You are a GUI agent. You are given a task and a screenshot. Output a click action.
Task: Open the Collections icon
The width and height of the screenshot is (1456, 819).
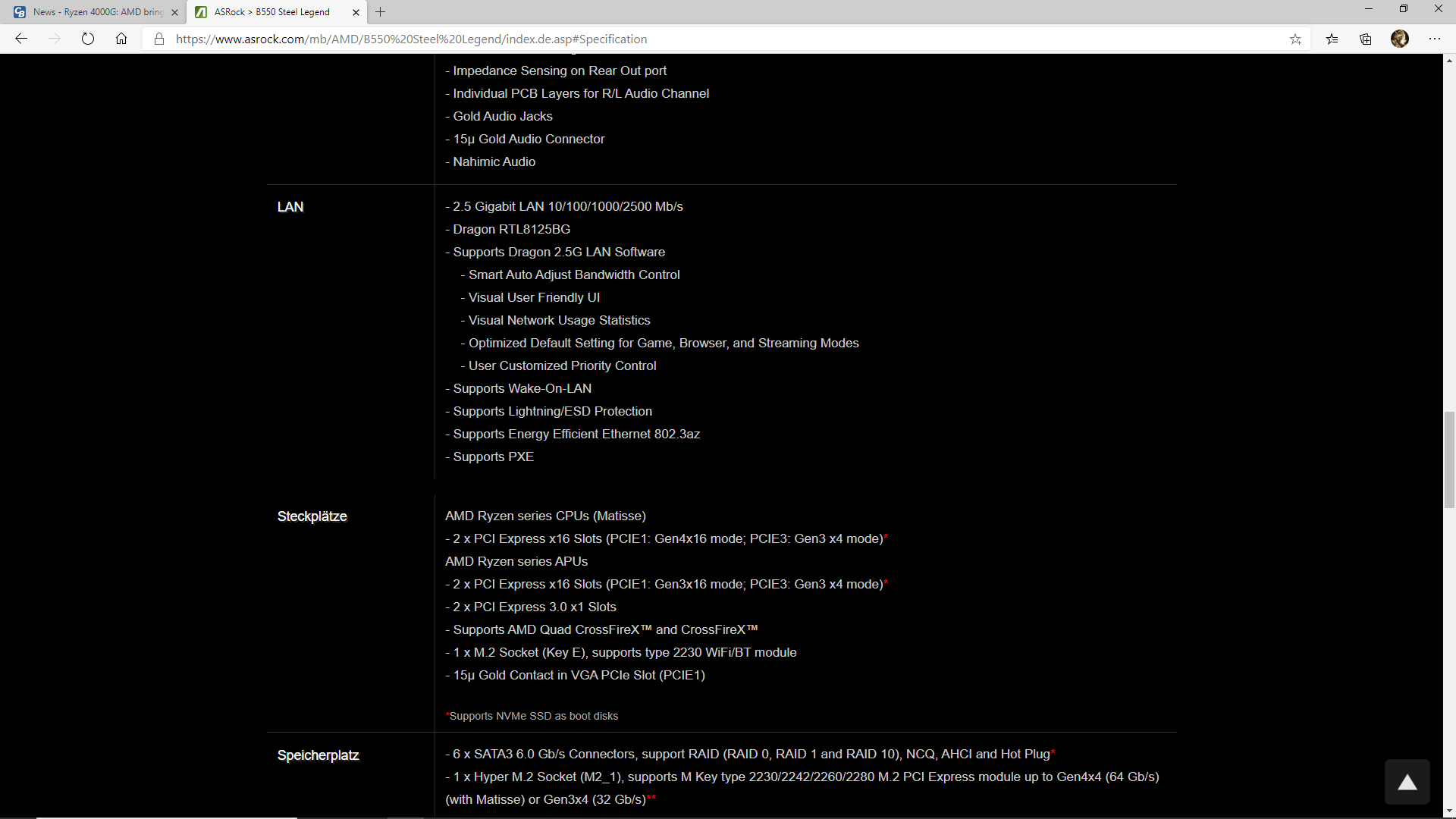coord(1366,39)
